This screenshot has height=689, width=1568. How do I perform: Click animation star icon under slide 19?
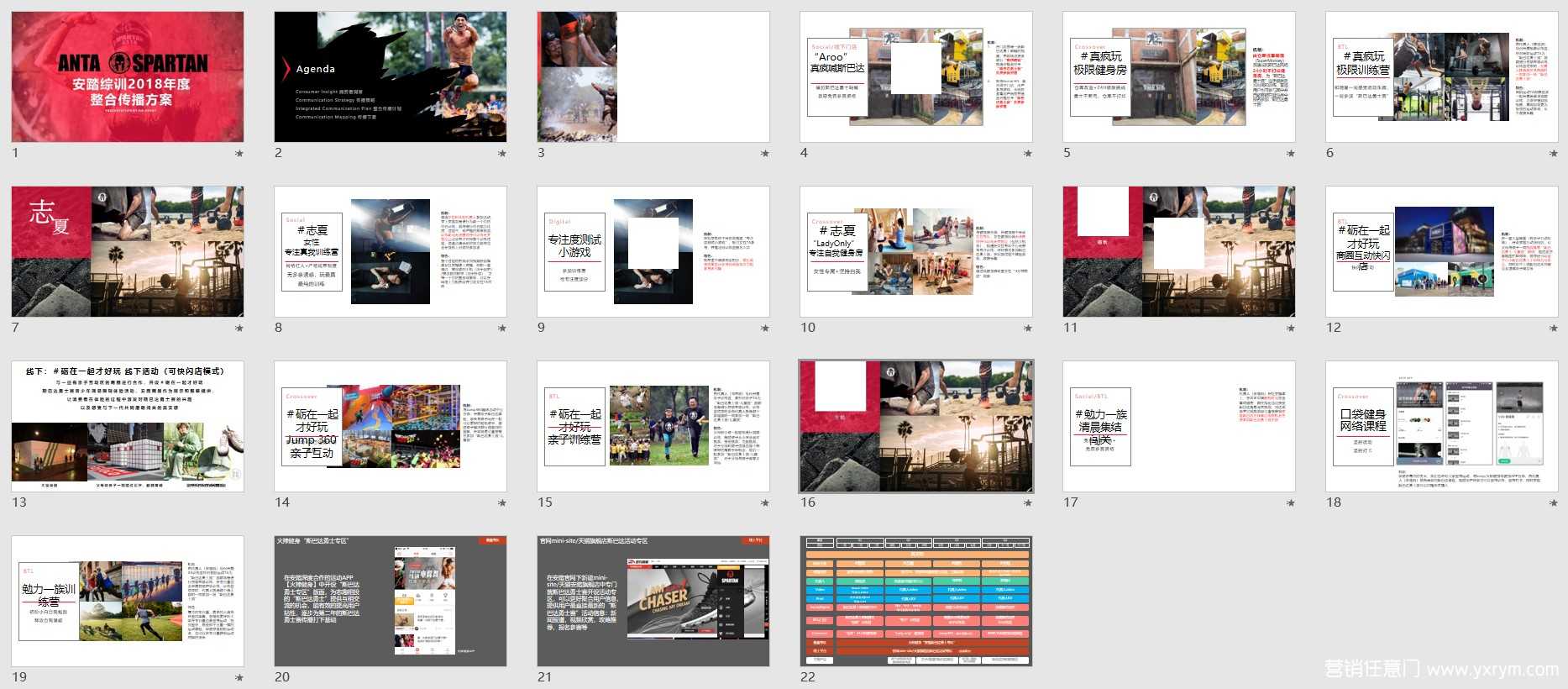(x=239, y=677)
